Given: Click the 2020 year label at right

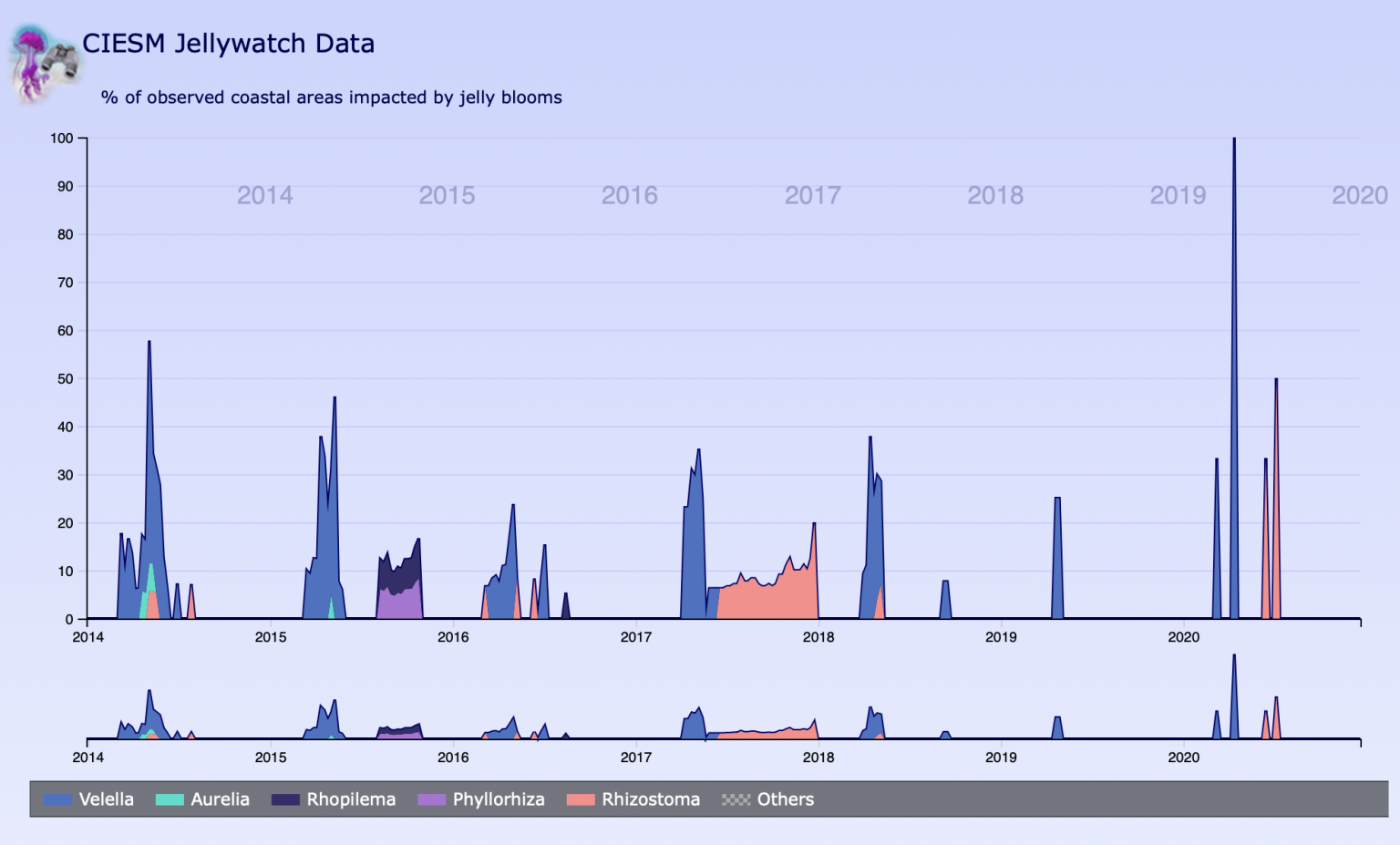Looking at the screenshot, I should [1359, 195].
